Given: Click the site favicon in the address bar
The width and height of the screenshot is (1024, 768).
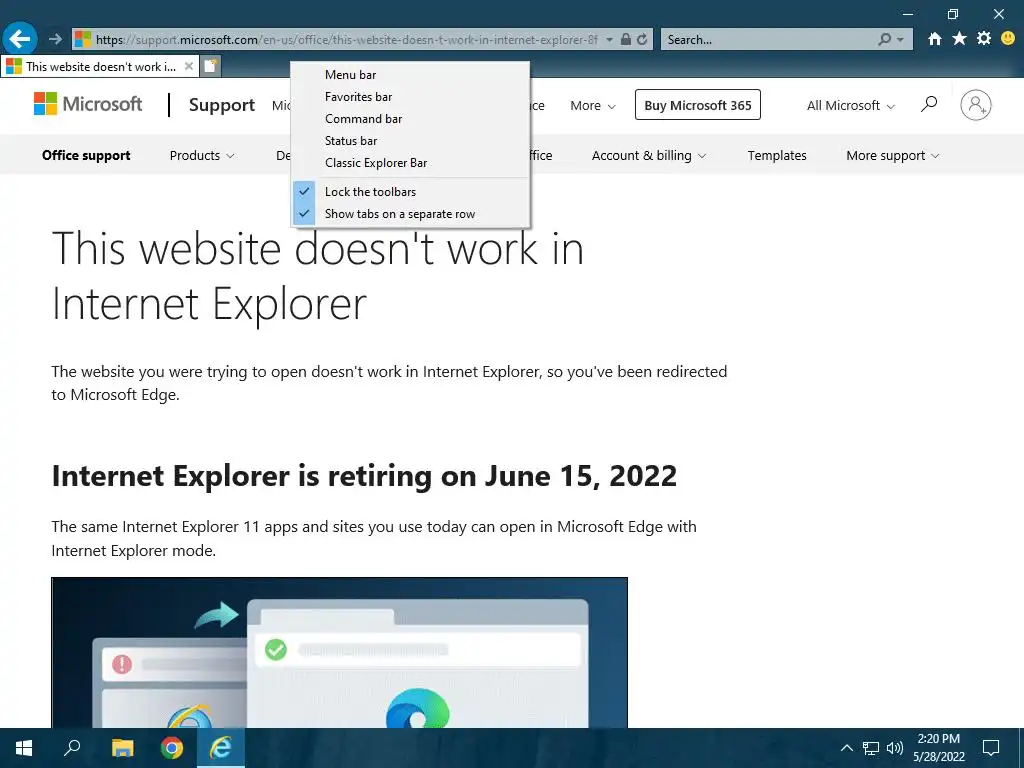Looking at the screenshot, I should [x=83, y=39].
